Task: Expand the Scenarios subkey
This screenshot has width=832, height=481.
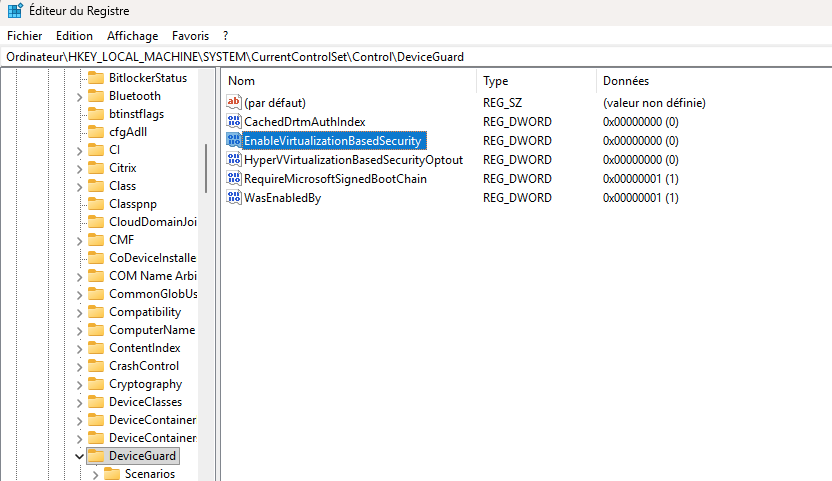Action: (x=96, y=474)
